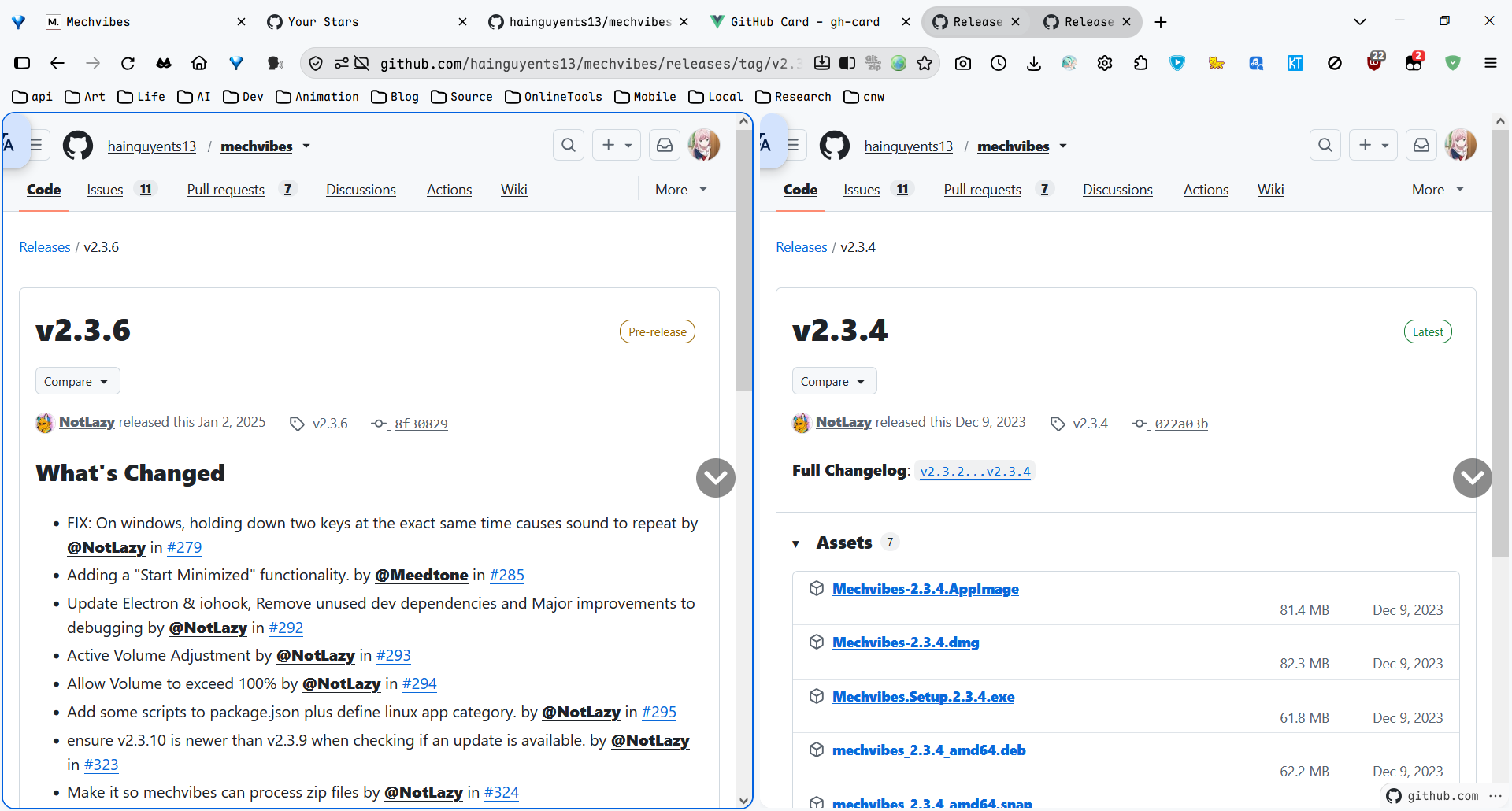Bookmark page with the star icon
This screenshot has height=811, width=1512.
[925, 63]
